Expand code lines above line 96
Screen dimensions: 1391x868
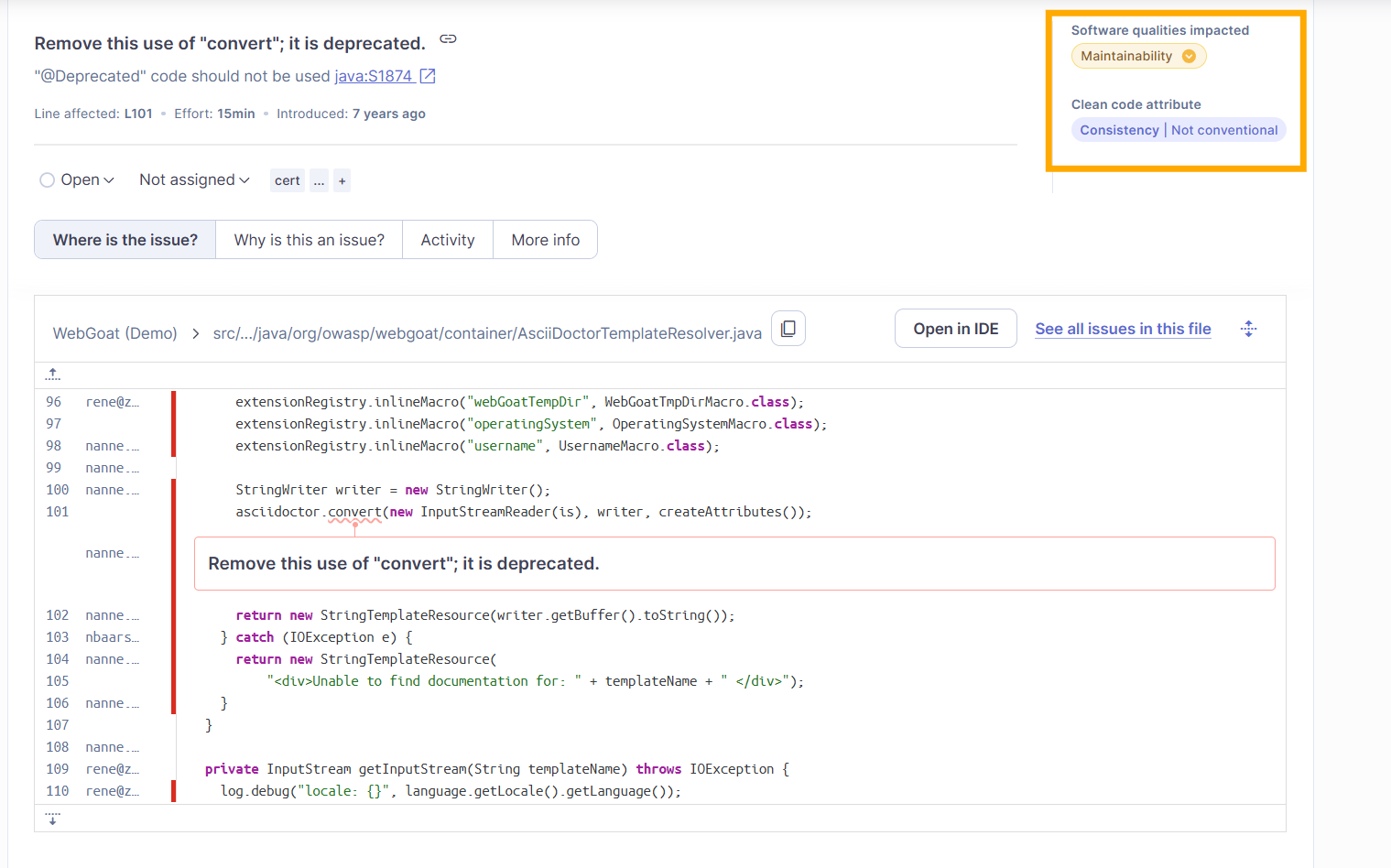click(x=53, y=374)
